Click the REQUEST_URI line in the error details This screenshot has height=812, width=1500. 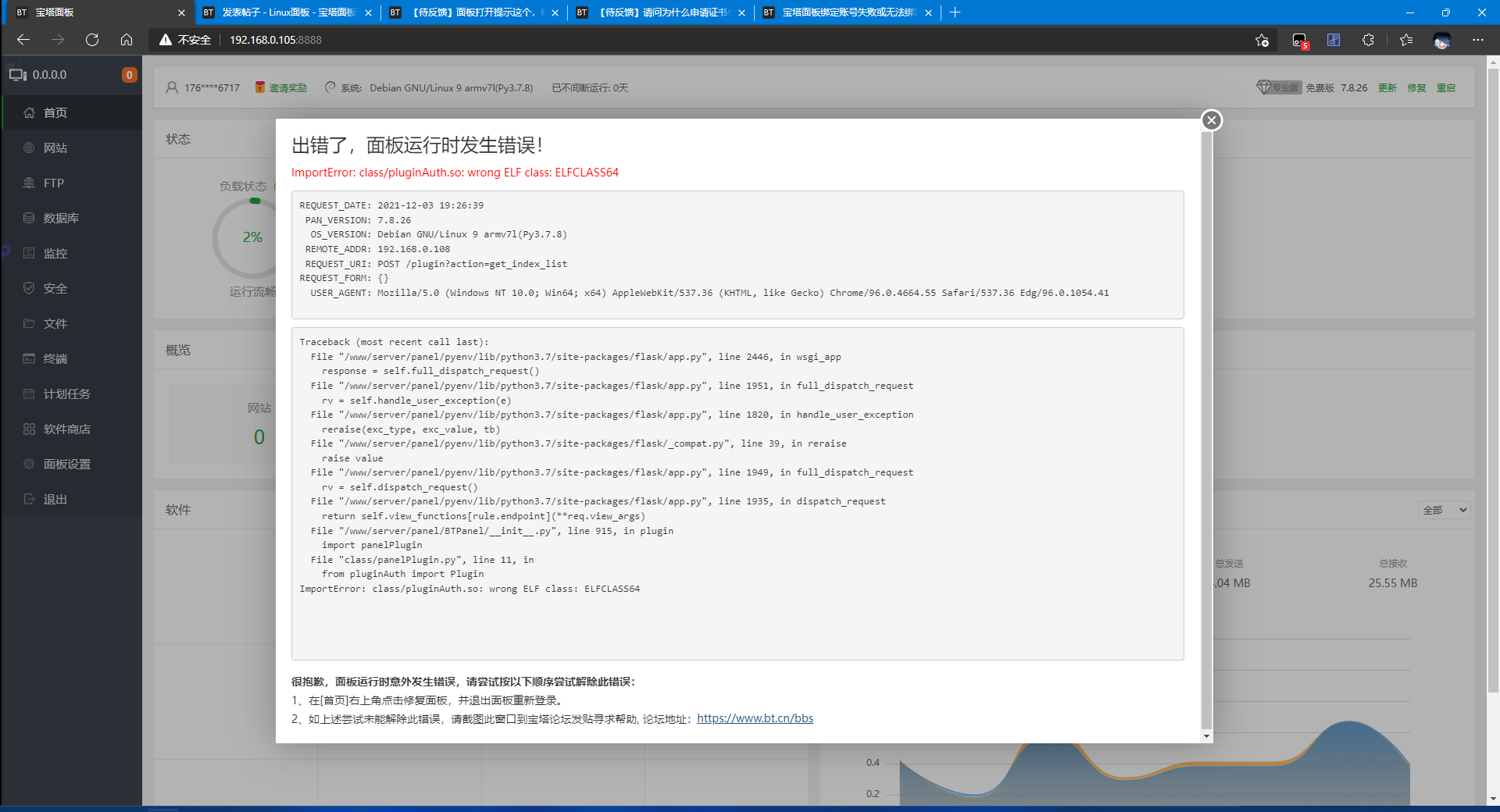tap(436, 264)
